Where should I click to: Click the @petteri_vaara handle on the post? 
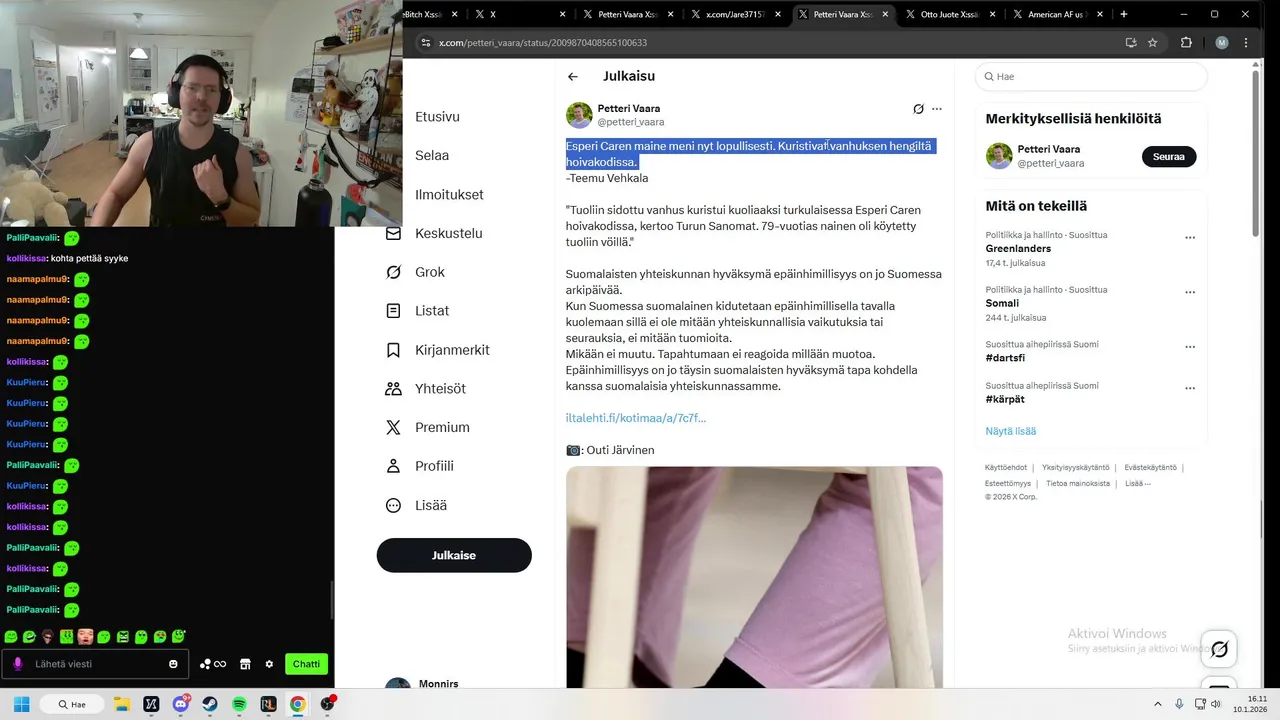click(631, 122)
